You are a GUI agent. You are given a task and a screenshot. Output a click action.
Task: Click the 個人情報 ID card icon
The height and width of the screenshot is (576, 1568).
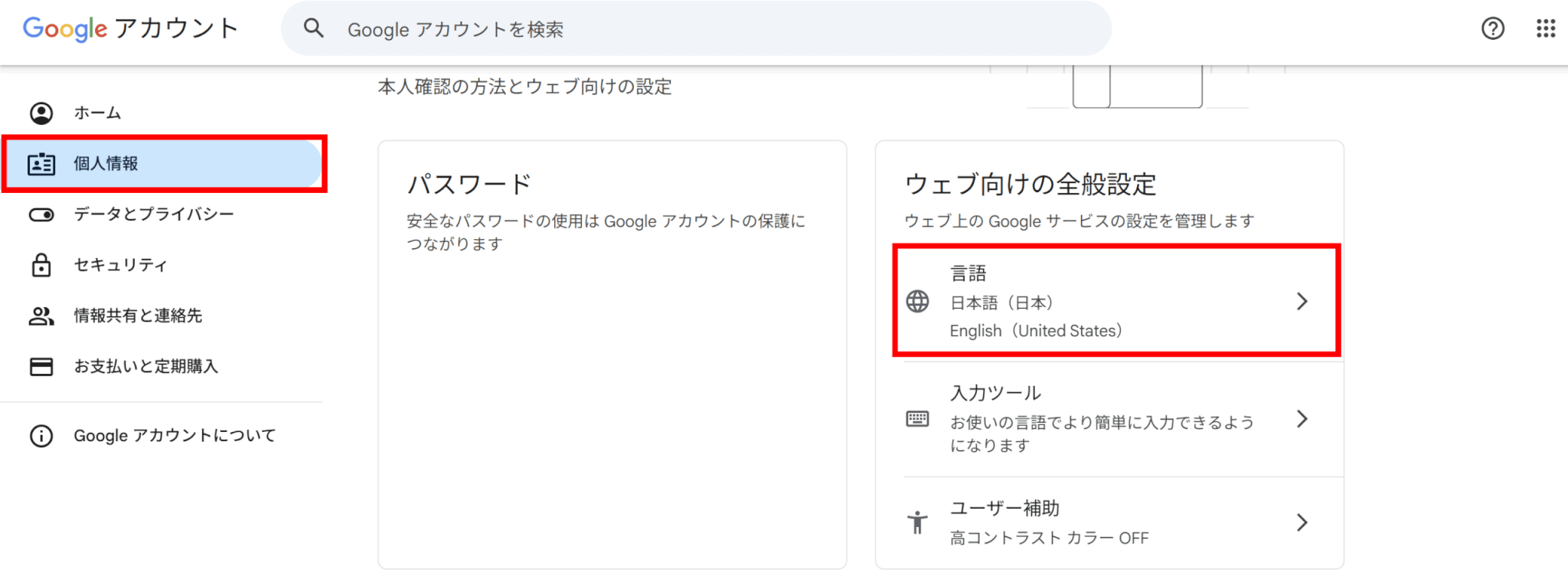(x=41, y=164)
